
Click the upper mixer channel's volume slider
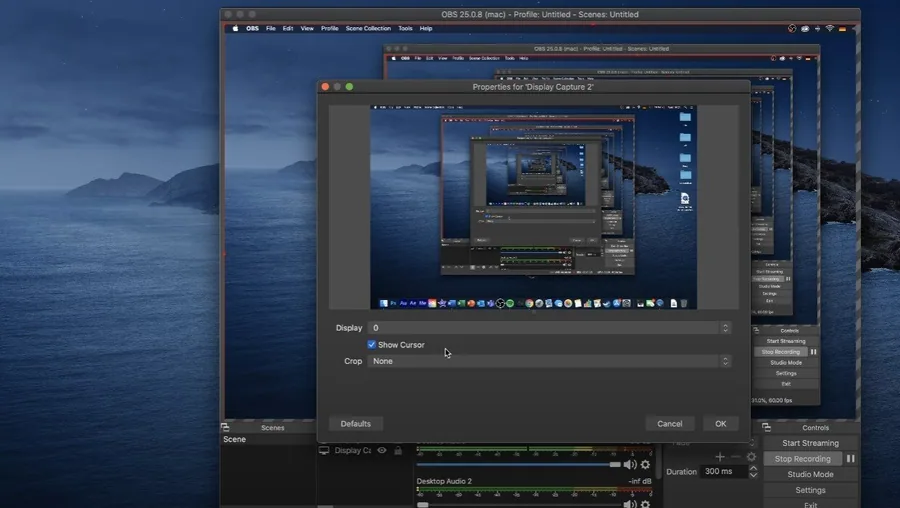[519, 464]
